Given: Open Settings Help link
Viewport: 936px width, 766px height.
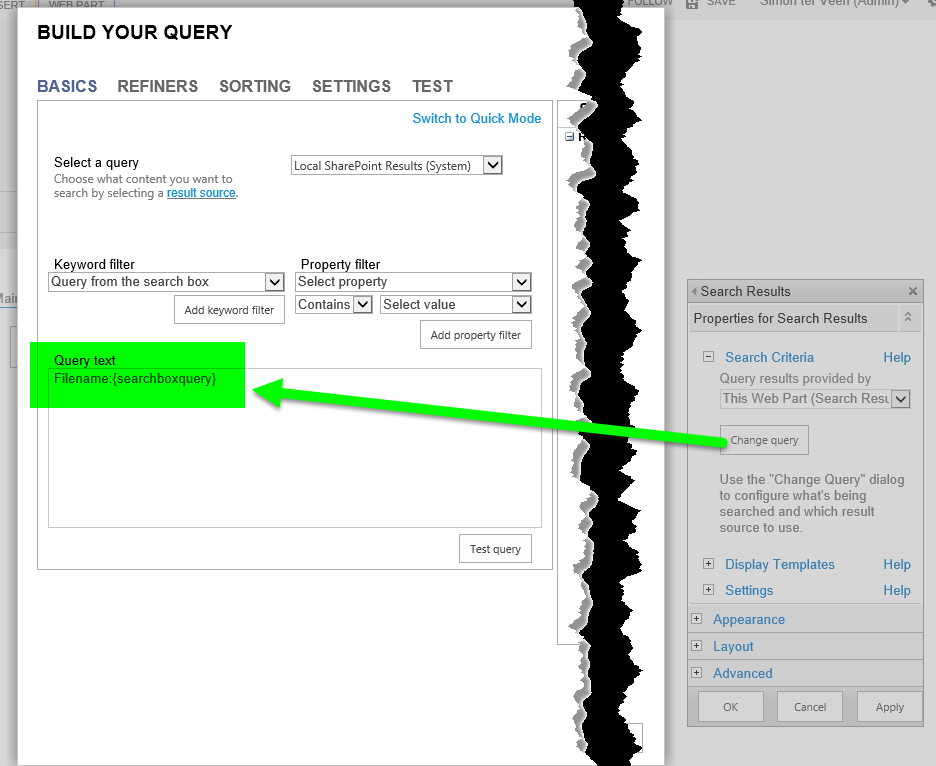Looking at the screenshot, I should [x=897, y=590].
